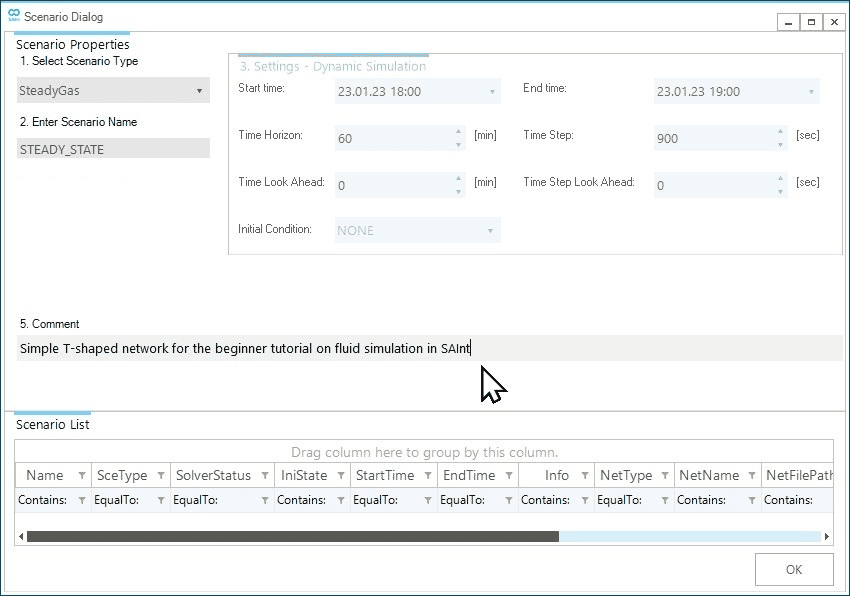The image size is (850, 596).
Task: Decrease the Time Step value
Action: tap(779, 145)
